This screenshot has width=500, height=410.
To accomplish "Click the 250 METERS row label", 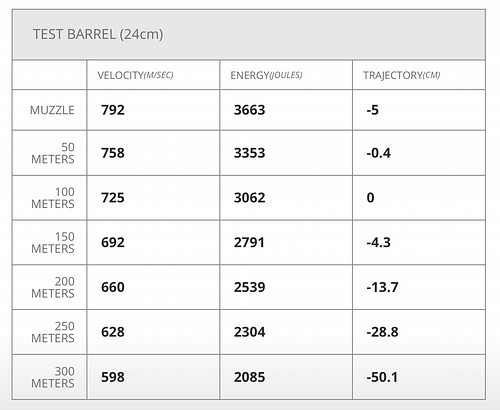I will point(53,332).
